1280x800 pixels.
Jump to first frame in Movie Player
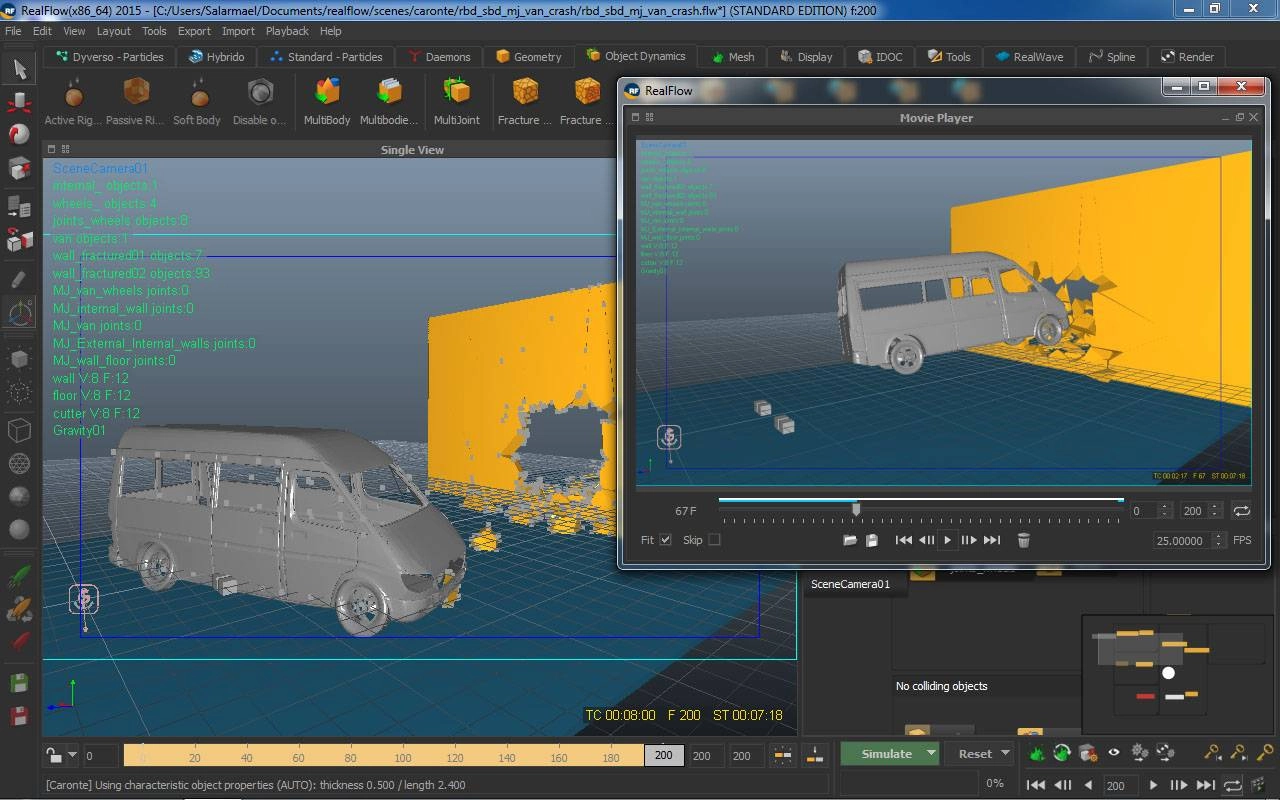[903, 540]
